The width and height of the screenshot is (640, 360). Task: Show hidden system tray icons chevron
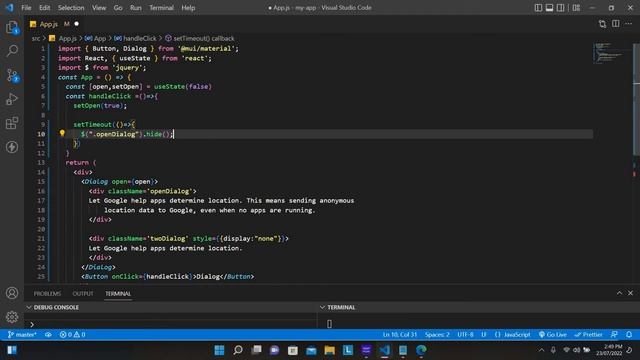541,350
